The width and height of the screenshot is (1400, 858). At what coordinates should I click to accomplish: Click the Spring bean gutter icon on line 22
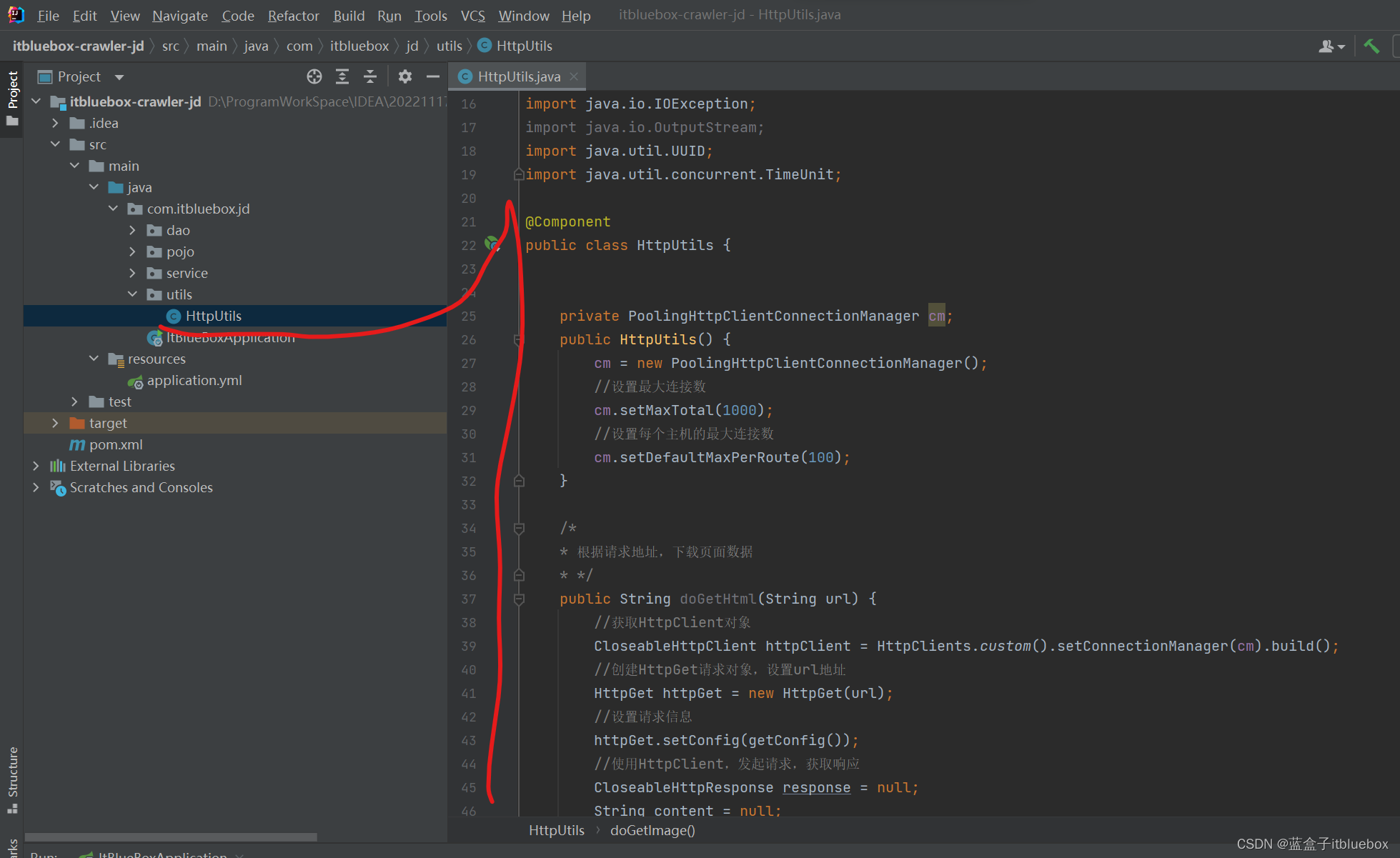point(492,244)
